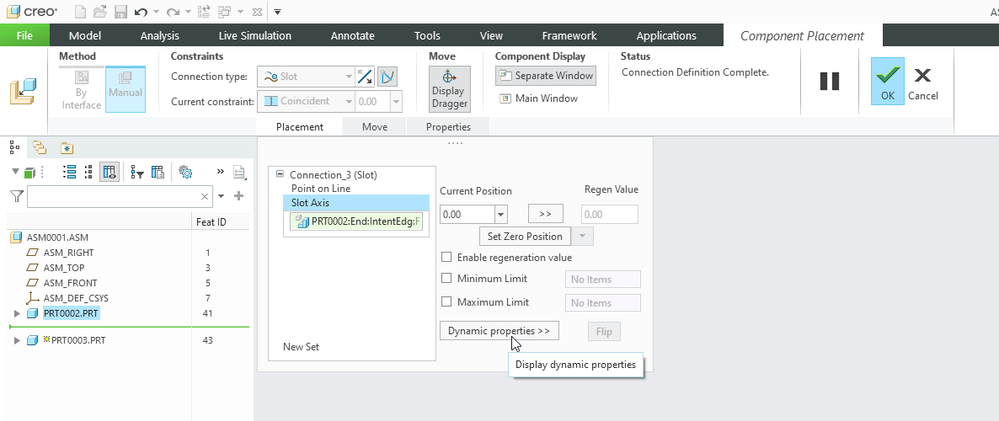
Task: Open the search options dropdown arrow
Action: pyautogui.click(x=221, y=196)
